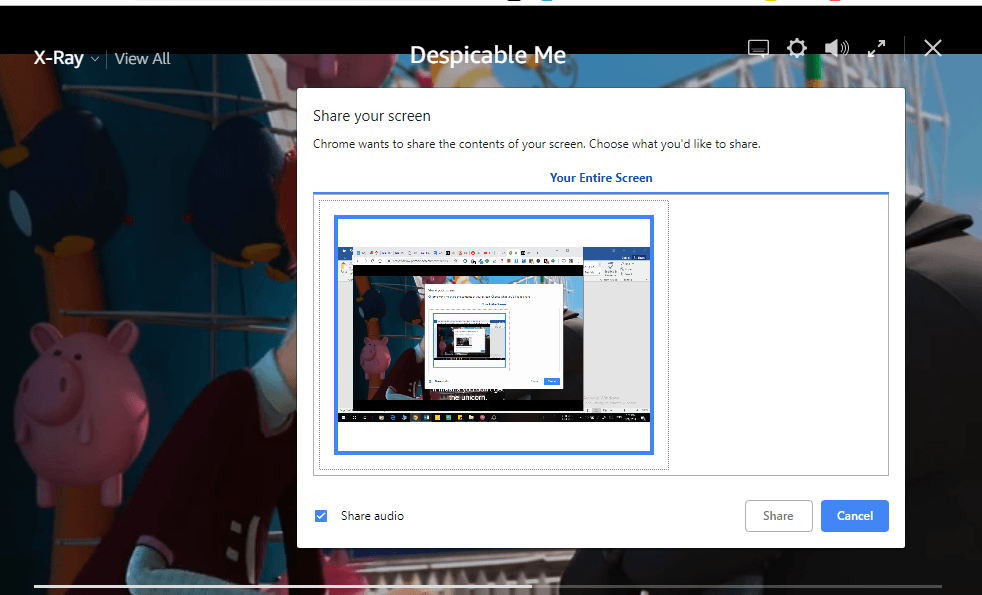Select the Your Entire Screen tab

click(x=600, y=178)
